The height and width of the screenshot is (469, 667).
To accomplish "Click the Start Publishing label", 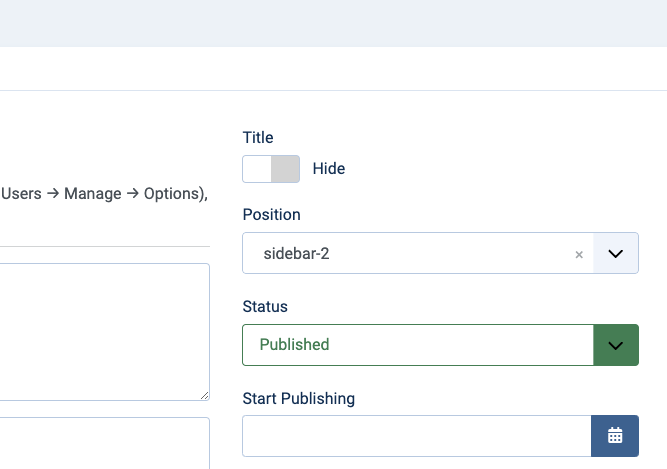I will tap(298, 398).
